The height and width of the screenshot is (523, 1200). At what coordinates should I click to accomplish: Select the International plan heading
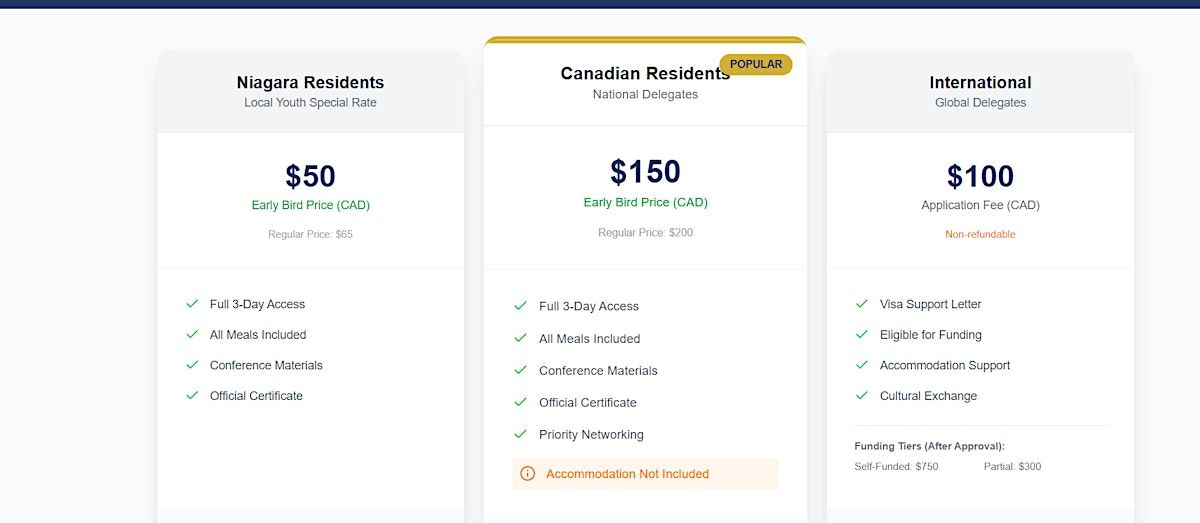pyautogui.click(x=980, y=83)
